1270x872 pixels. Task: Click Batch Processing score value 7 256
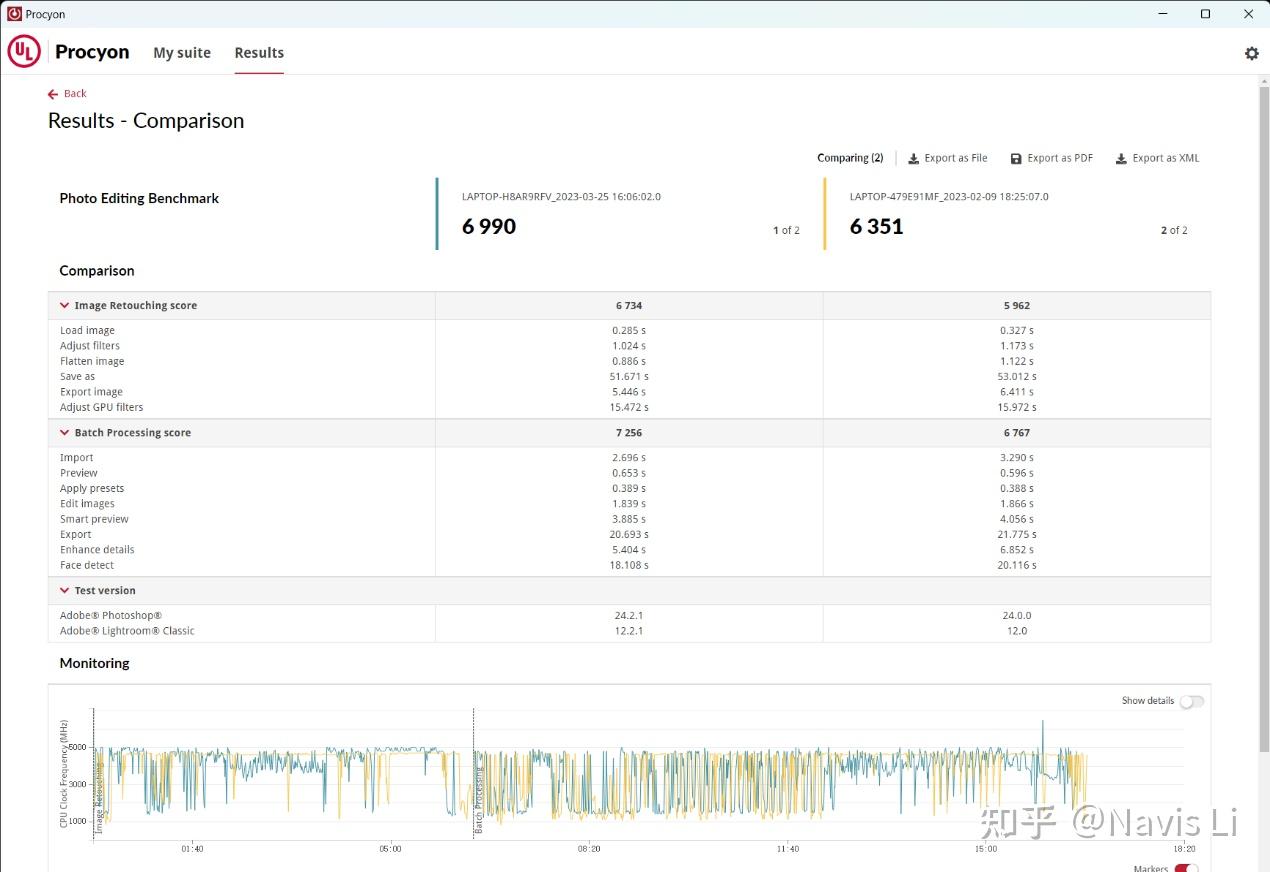(629, 433)
